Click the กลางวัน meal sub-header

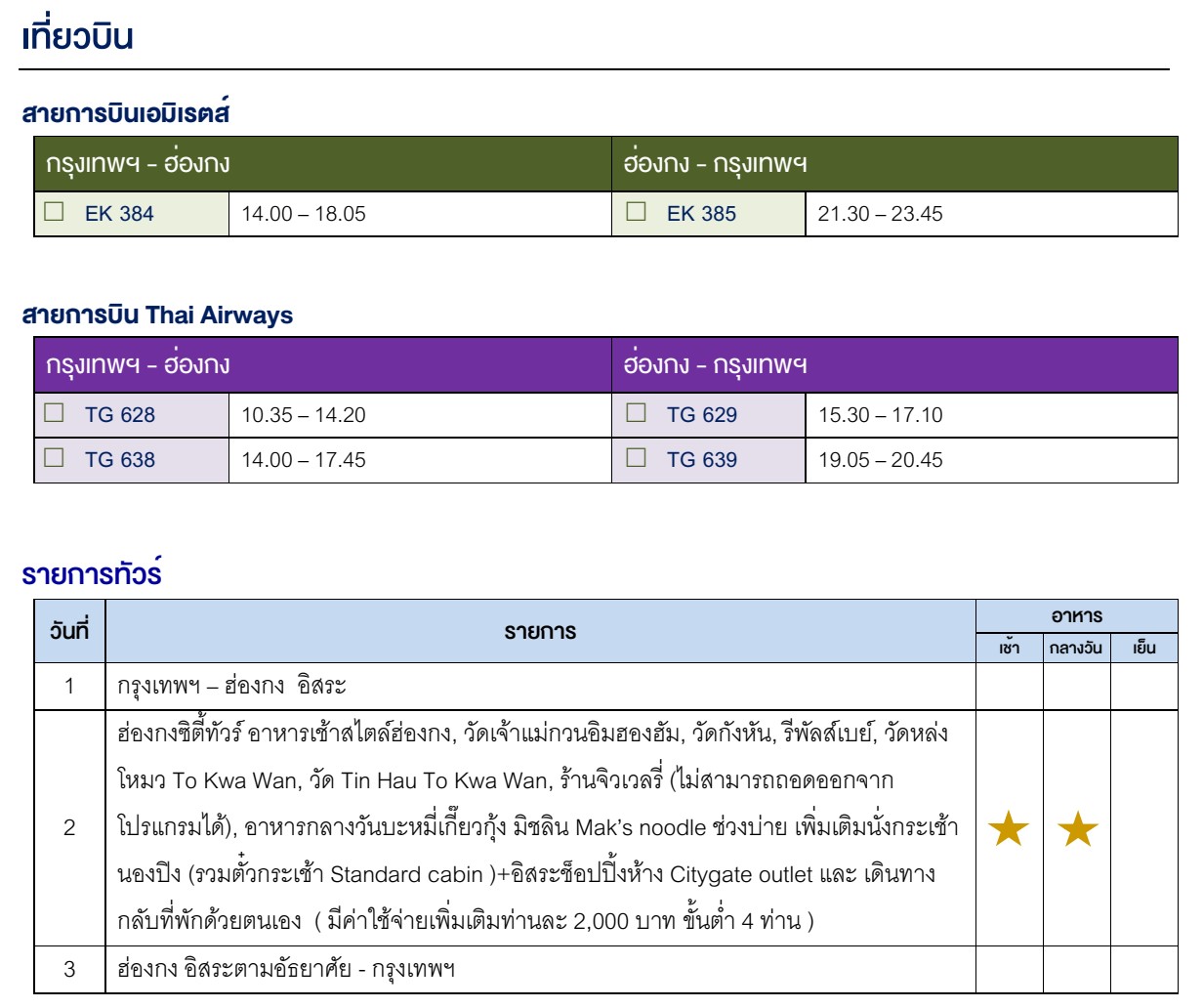point(1076,648)
